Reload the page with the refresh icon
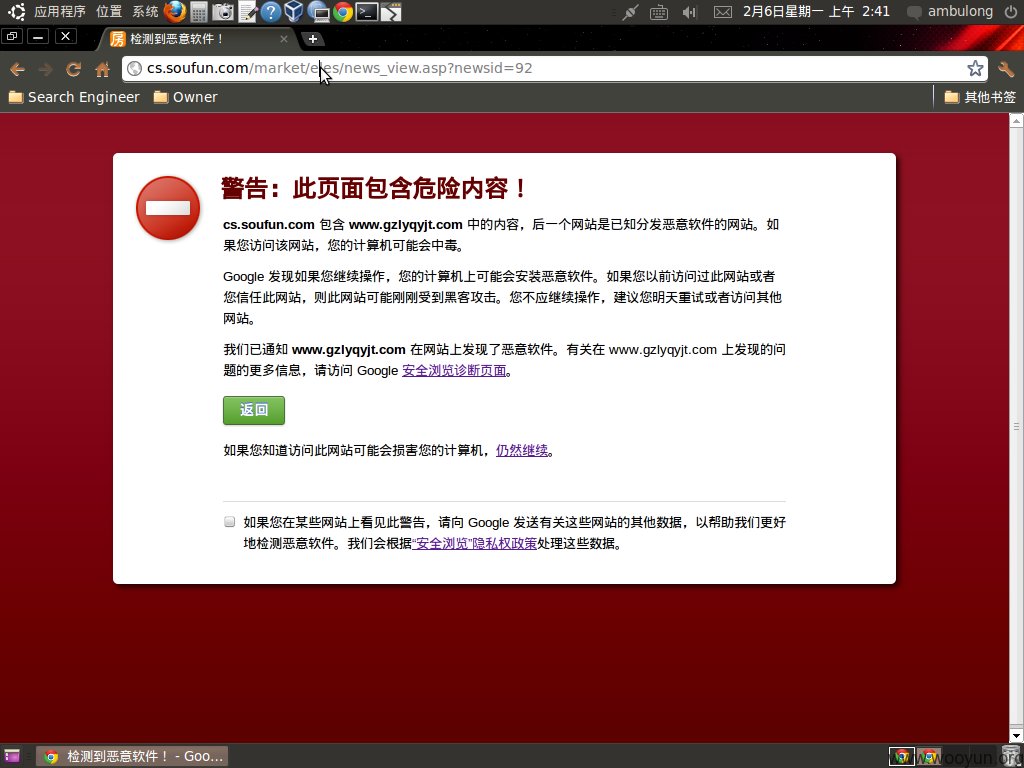 pos(74,69)
